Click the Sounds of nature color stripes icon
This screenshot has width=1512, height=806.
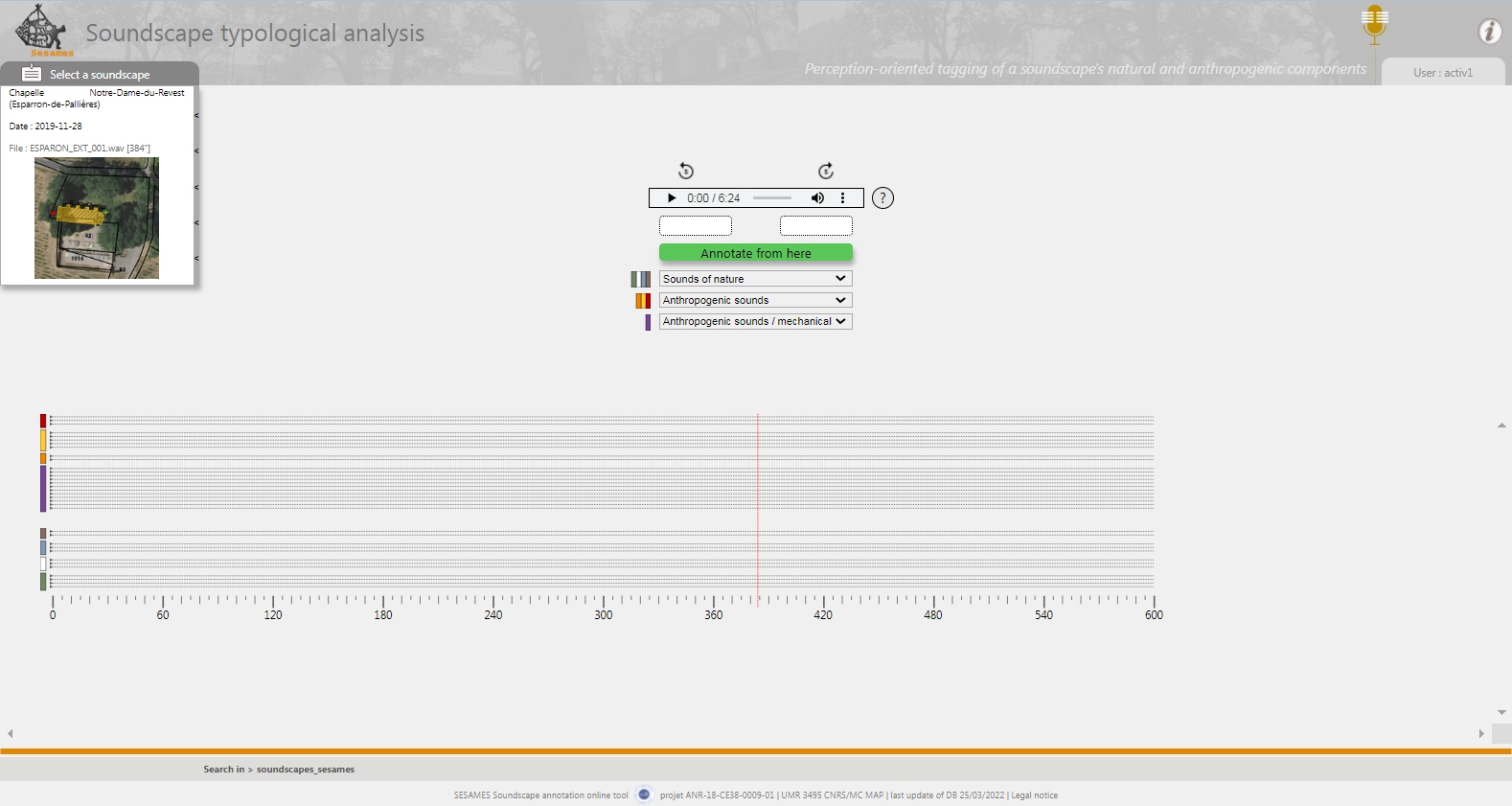[x=641, y=279]
